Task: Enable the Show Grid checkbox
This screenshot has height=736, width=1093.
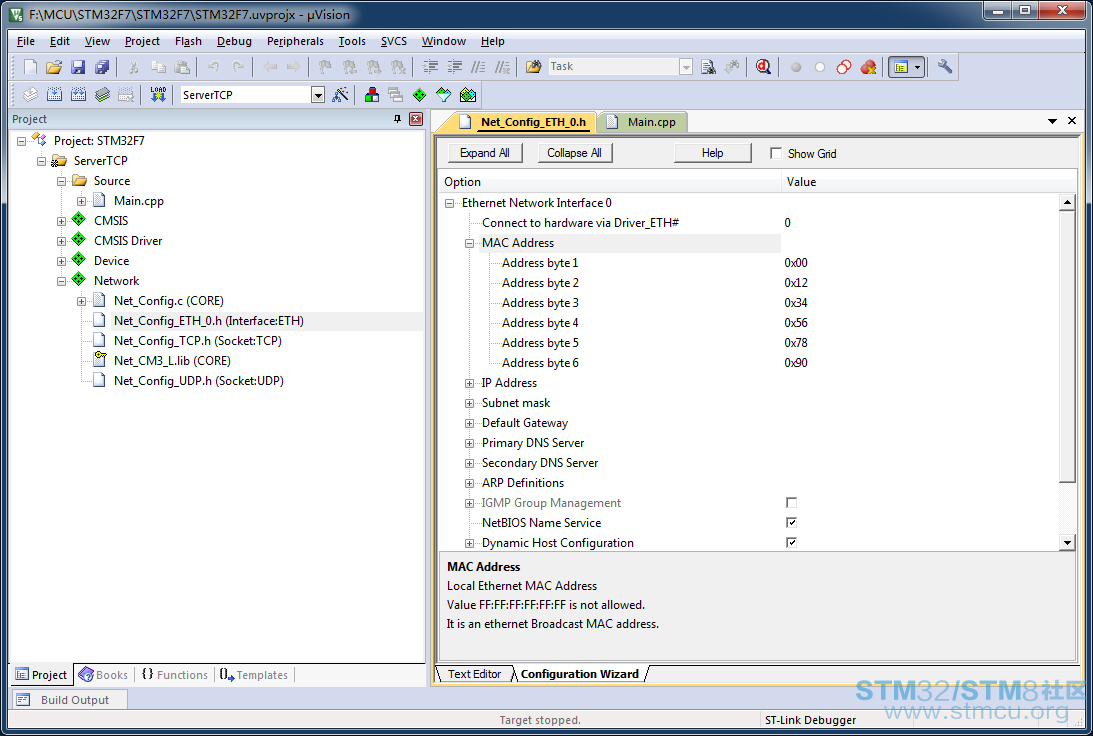Action: [776, 153]
